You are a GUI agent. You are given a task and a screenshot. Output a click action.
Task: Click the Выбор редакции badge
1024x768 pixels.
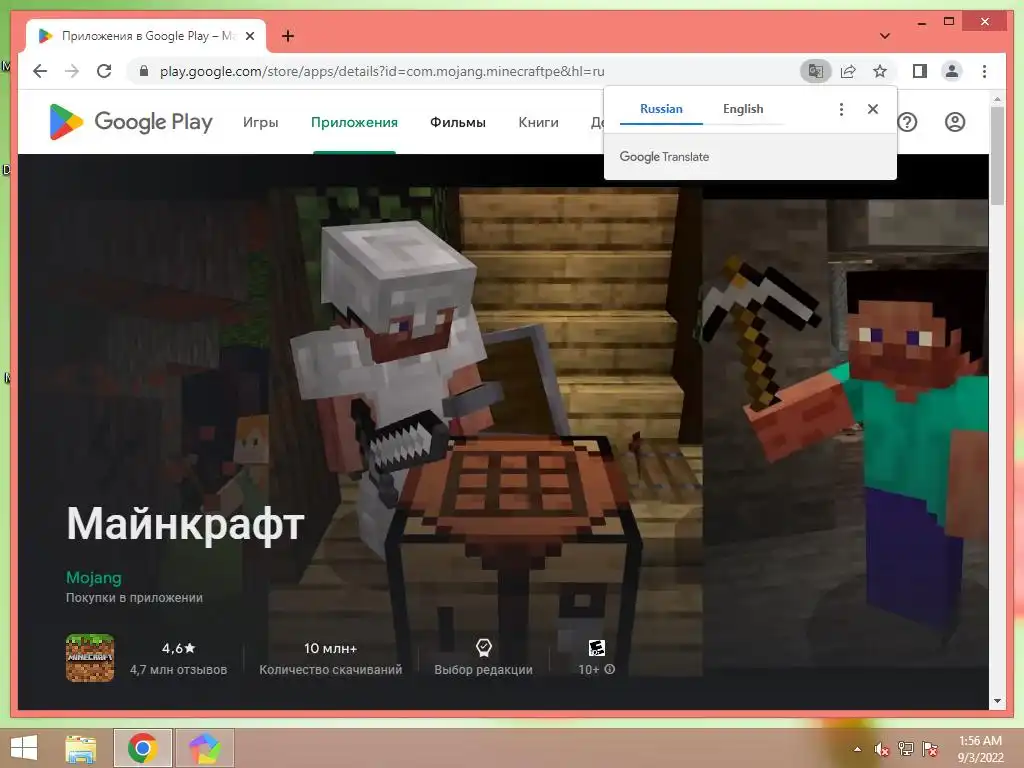483,658
